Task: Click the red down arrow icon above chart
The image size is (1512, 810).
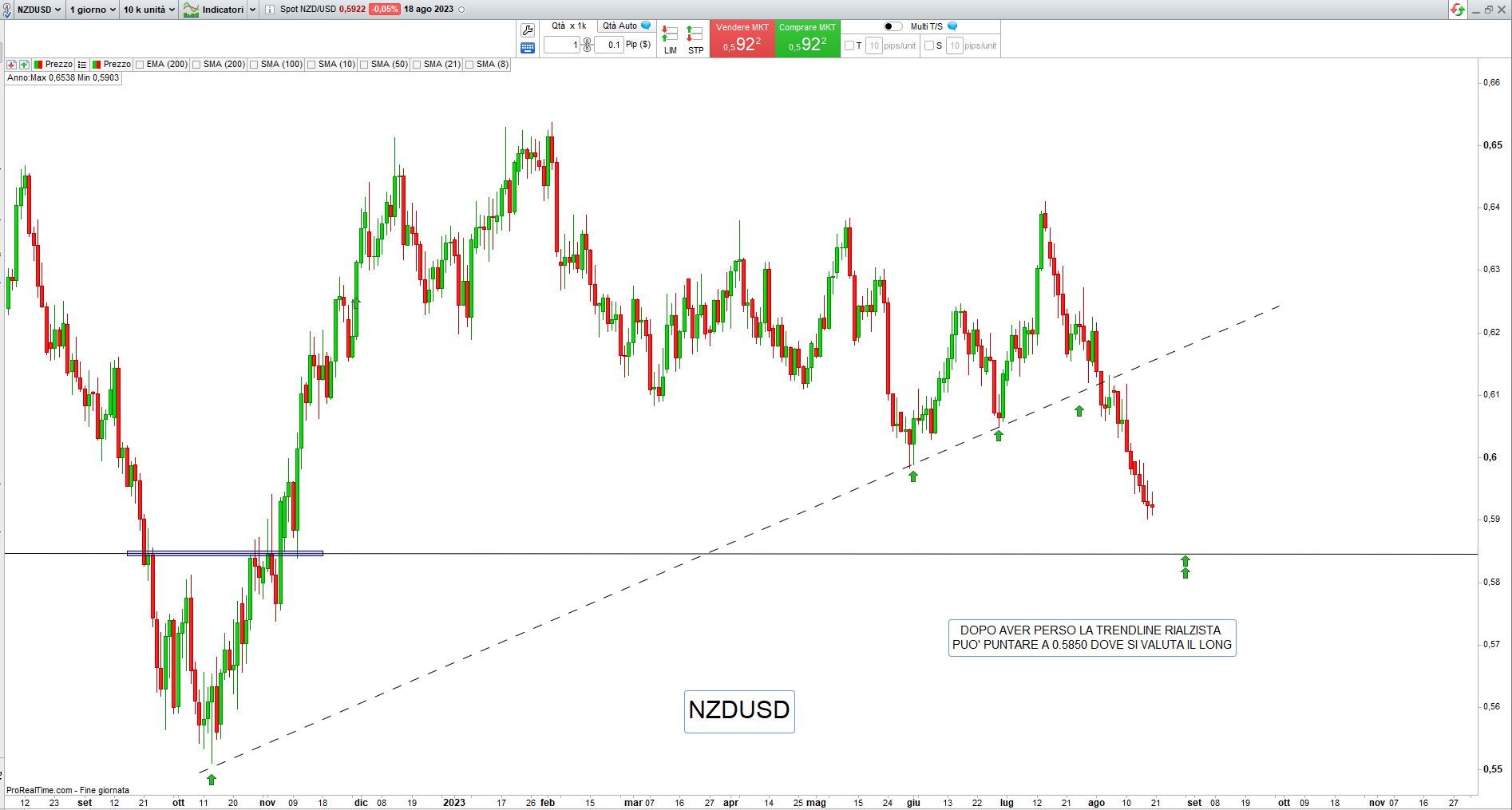Action: pos(11,65)
